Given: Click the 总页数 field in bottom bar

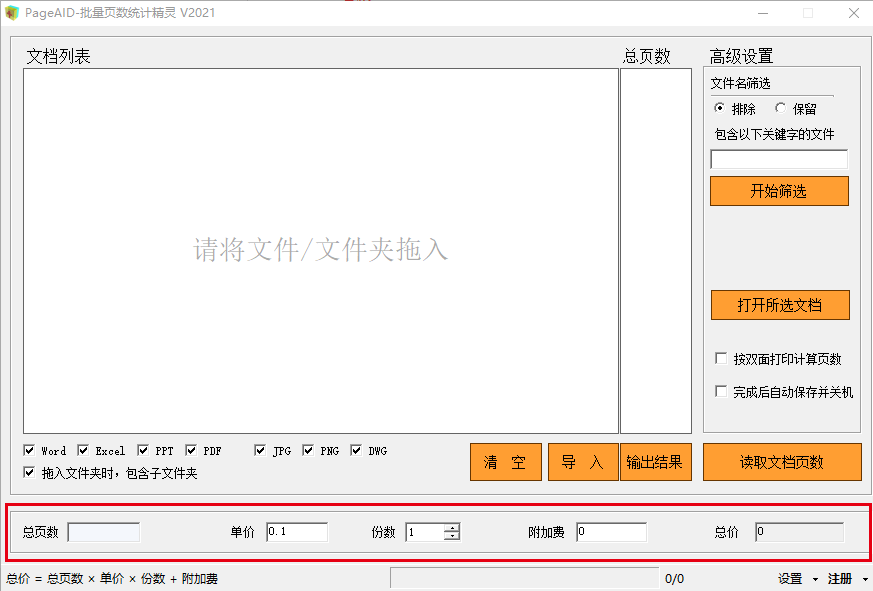Looking at the screenshot, I should click(104, 532).
